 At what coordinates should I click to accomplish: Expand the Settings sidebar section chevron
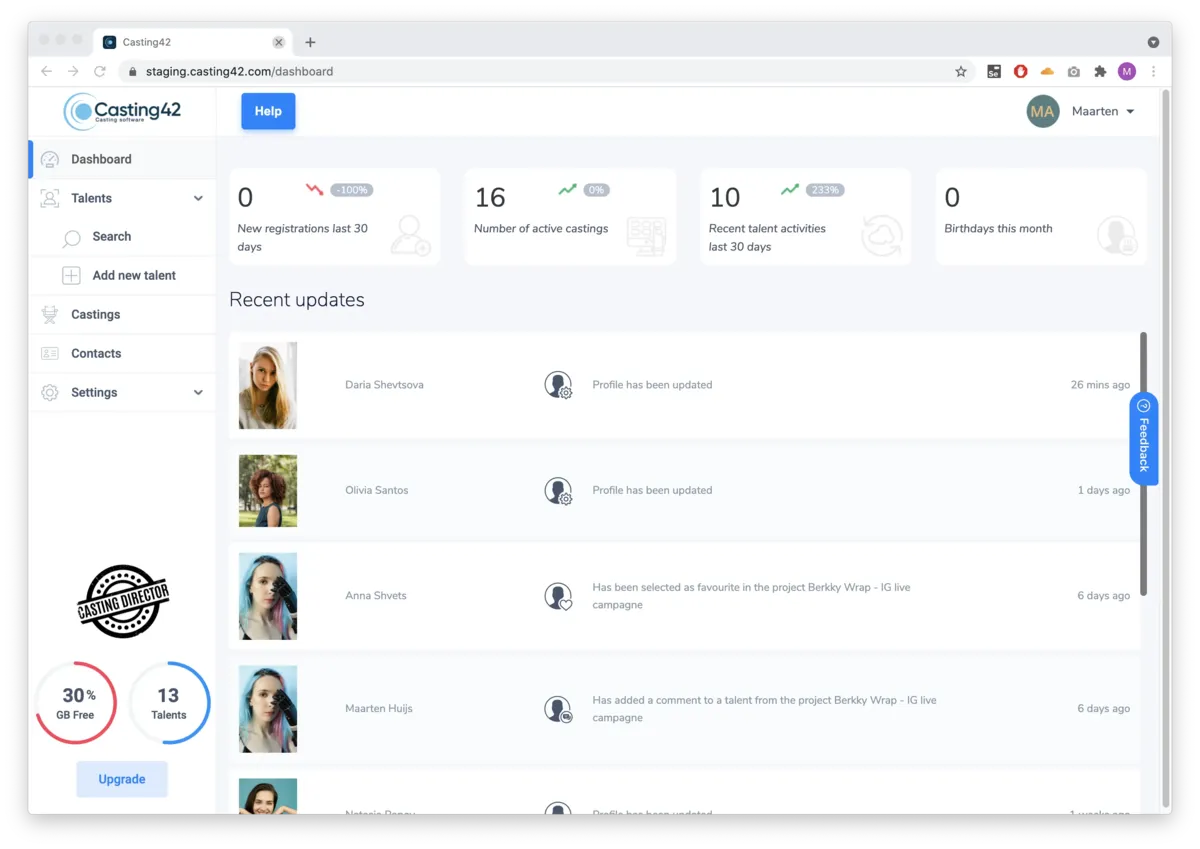[198, 393]
